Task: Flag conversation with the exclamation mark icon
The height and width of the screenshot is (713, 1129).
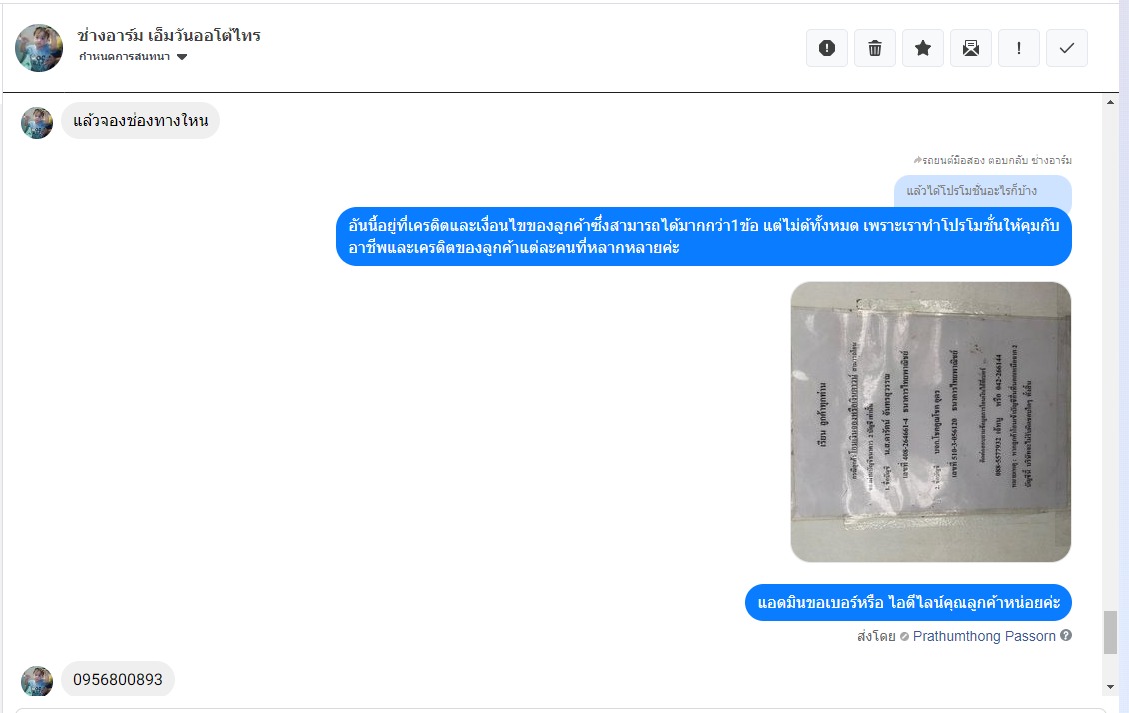Action: coord(1019,48)
